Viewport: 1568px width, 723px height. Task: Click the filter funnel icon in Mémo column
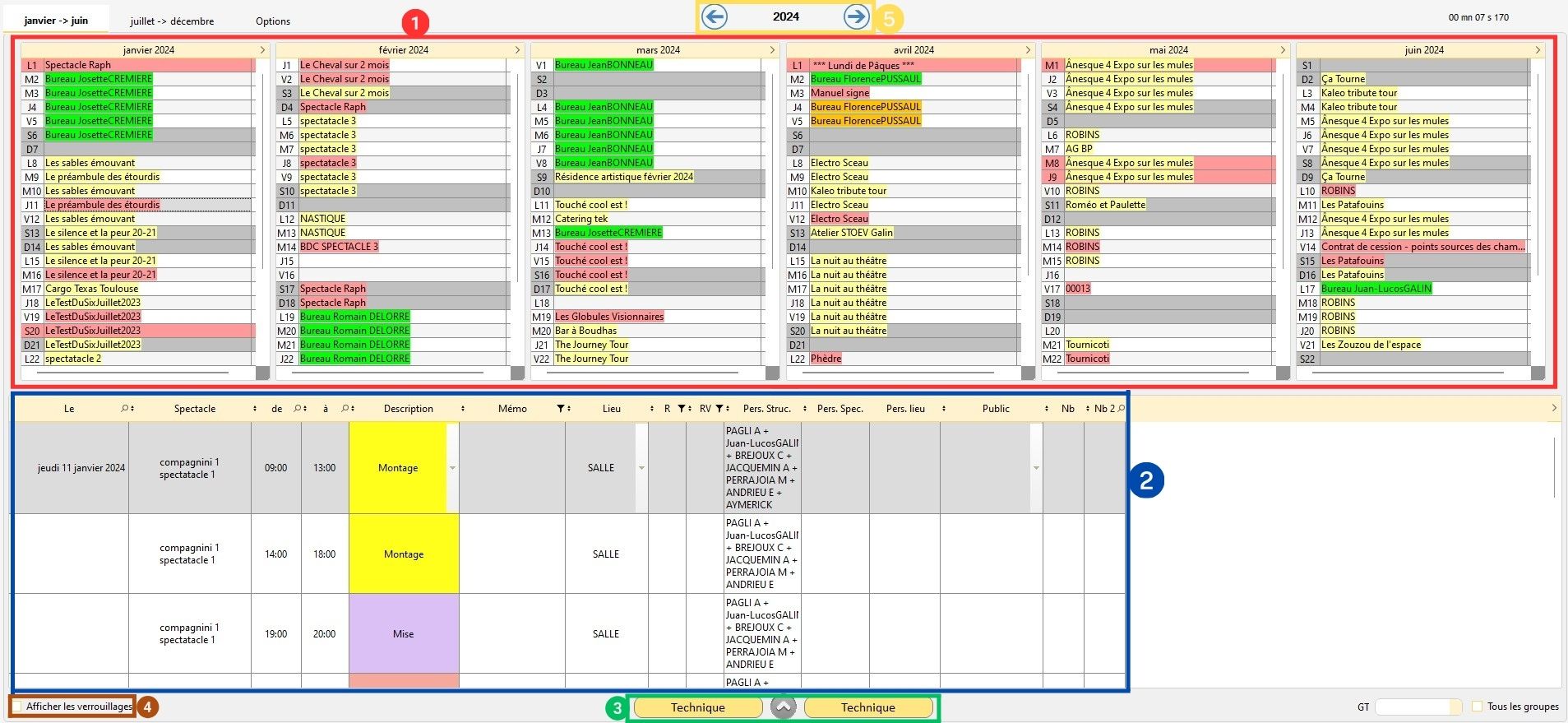pos(561,409)
